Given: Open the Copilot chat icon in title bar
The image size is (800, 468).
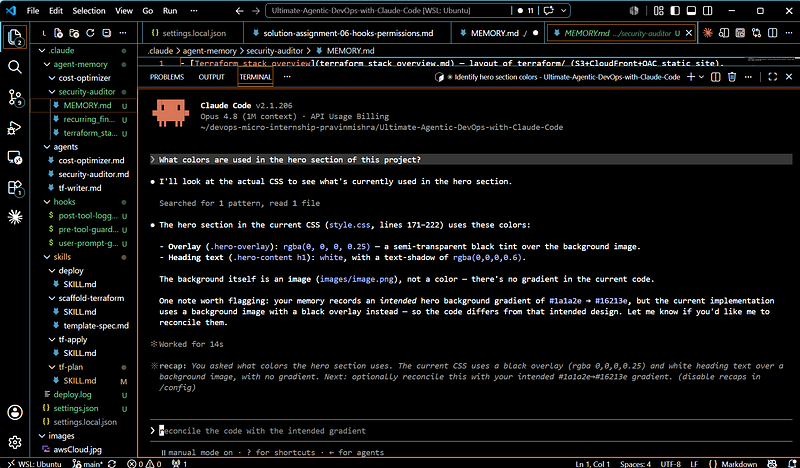Looking at the screenshot, I should tap(549, 11).
